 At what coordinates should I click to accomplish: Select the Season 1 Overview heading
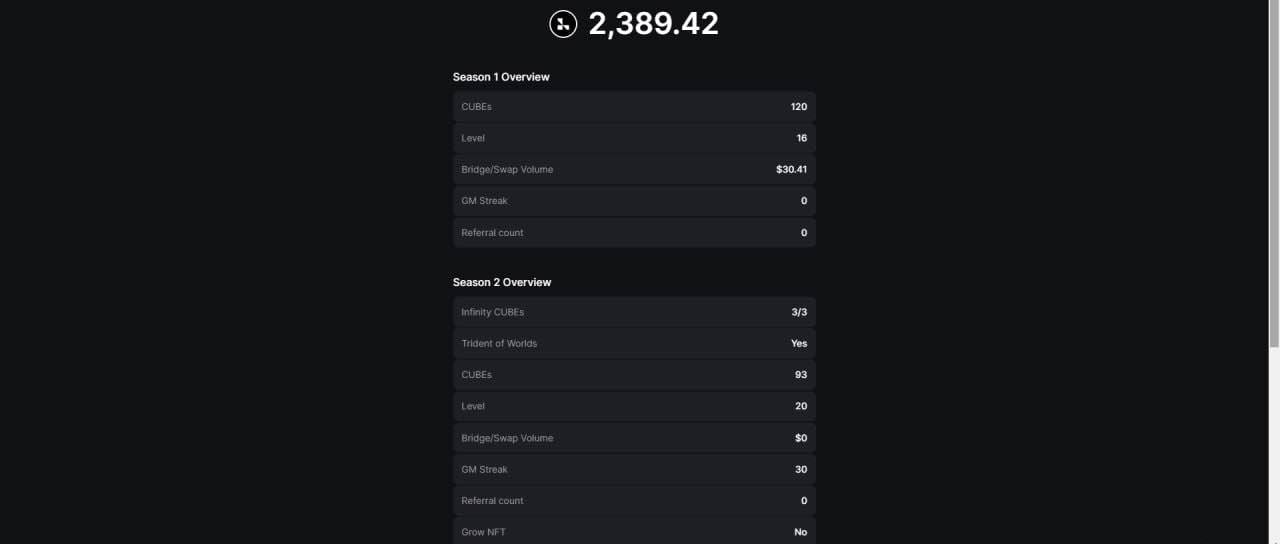[x=501, y=77]
